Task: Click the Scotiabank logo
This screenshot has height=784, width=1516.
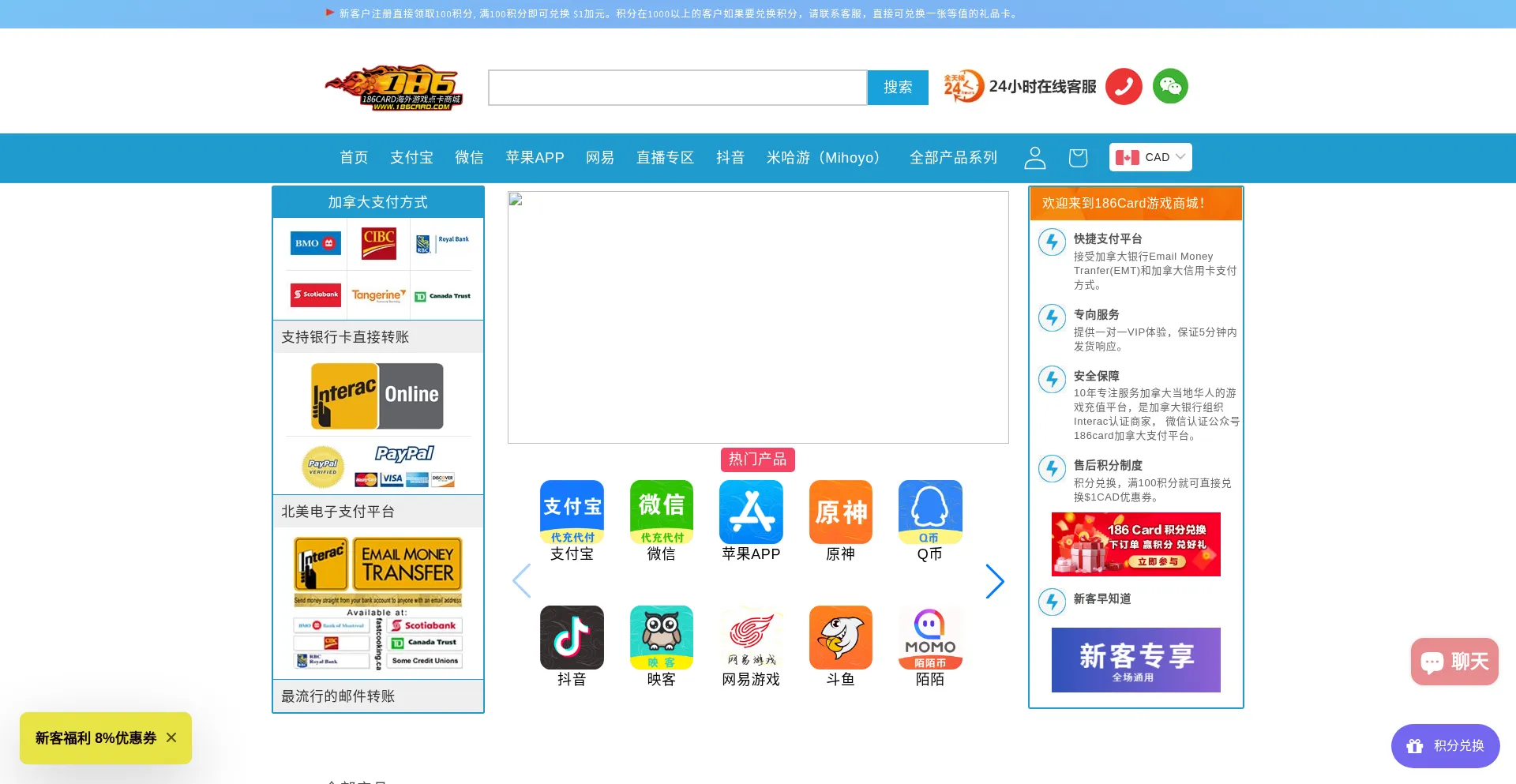Action: [x=316, y=295]
